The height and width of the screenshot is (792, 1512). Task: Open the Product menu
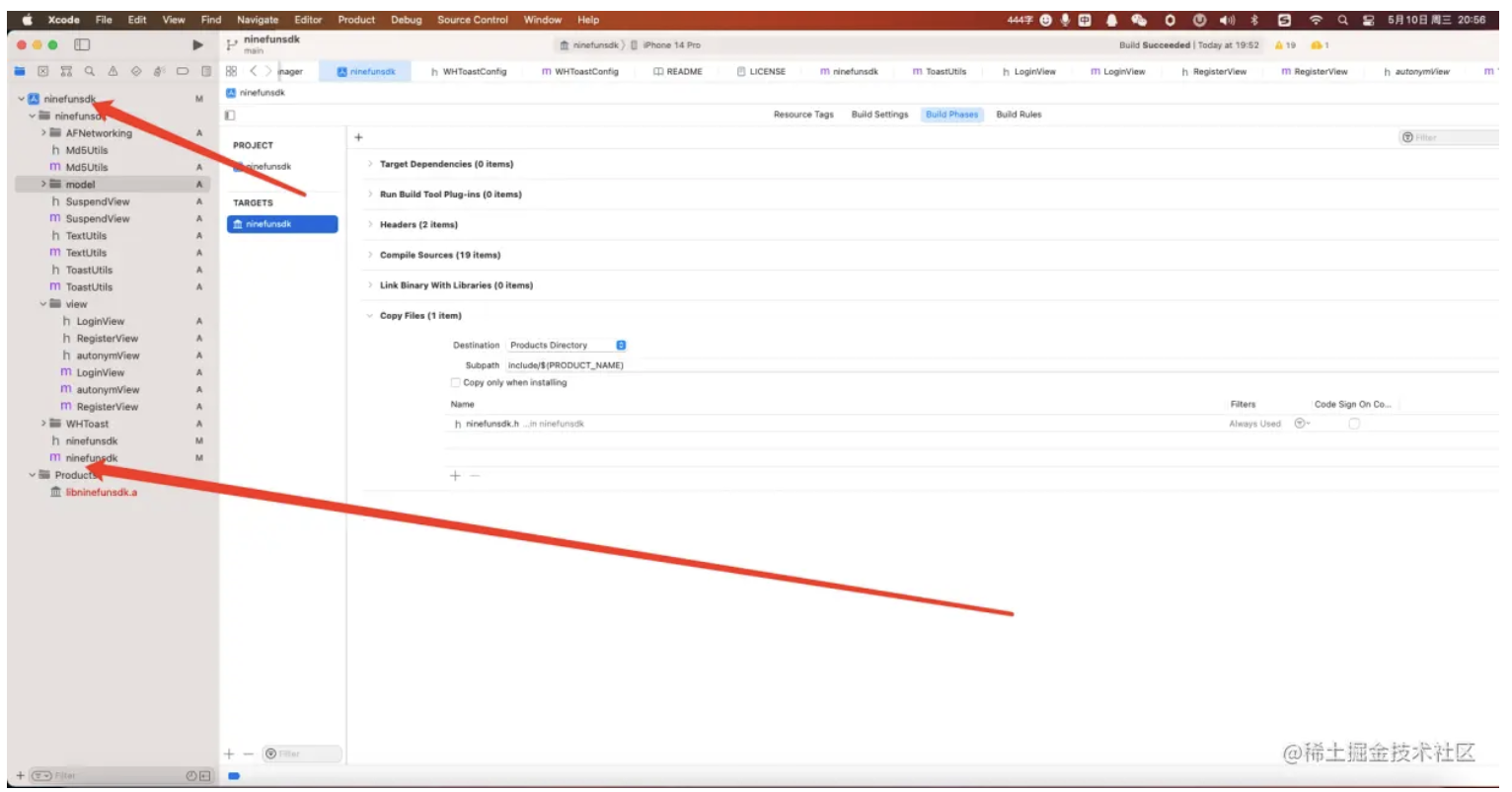click(356, 20)
